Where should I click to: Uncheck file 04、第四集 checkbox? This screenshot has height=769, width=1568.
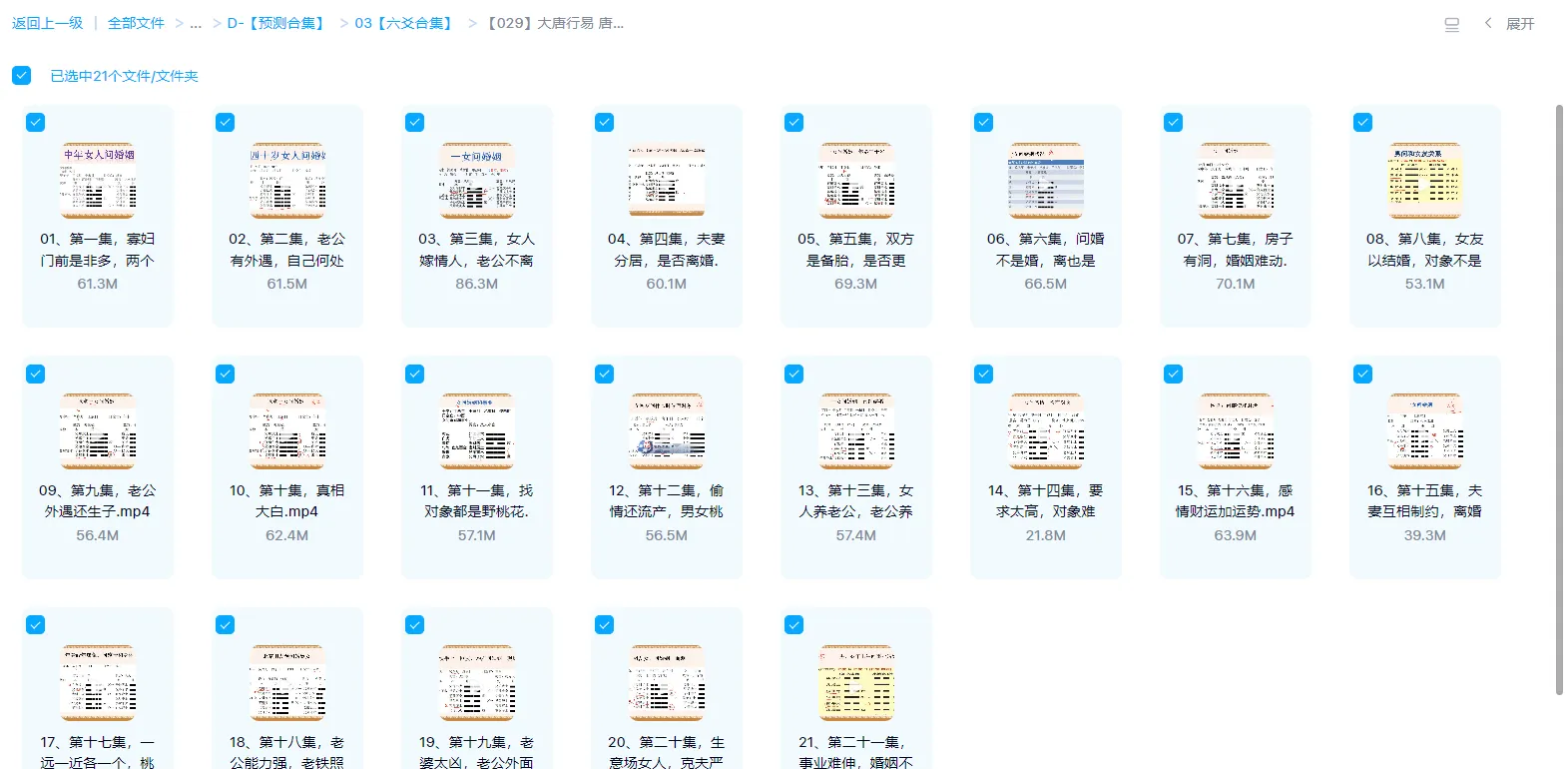click(x=605, y=122)
